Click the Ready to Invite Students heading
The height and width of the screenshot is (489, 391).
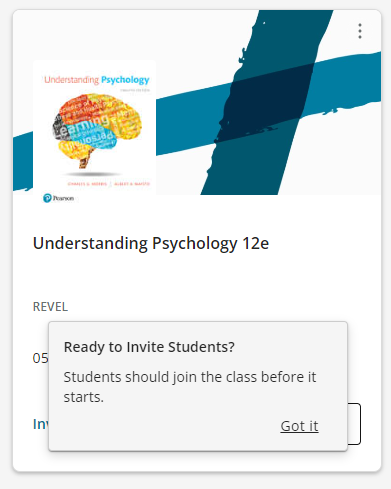tap(149, 347)
